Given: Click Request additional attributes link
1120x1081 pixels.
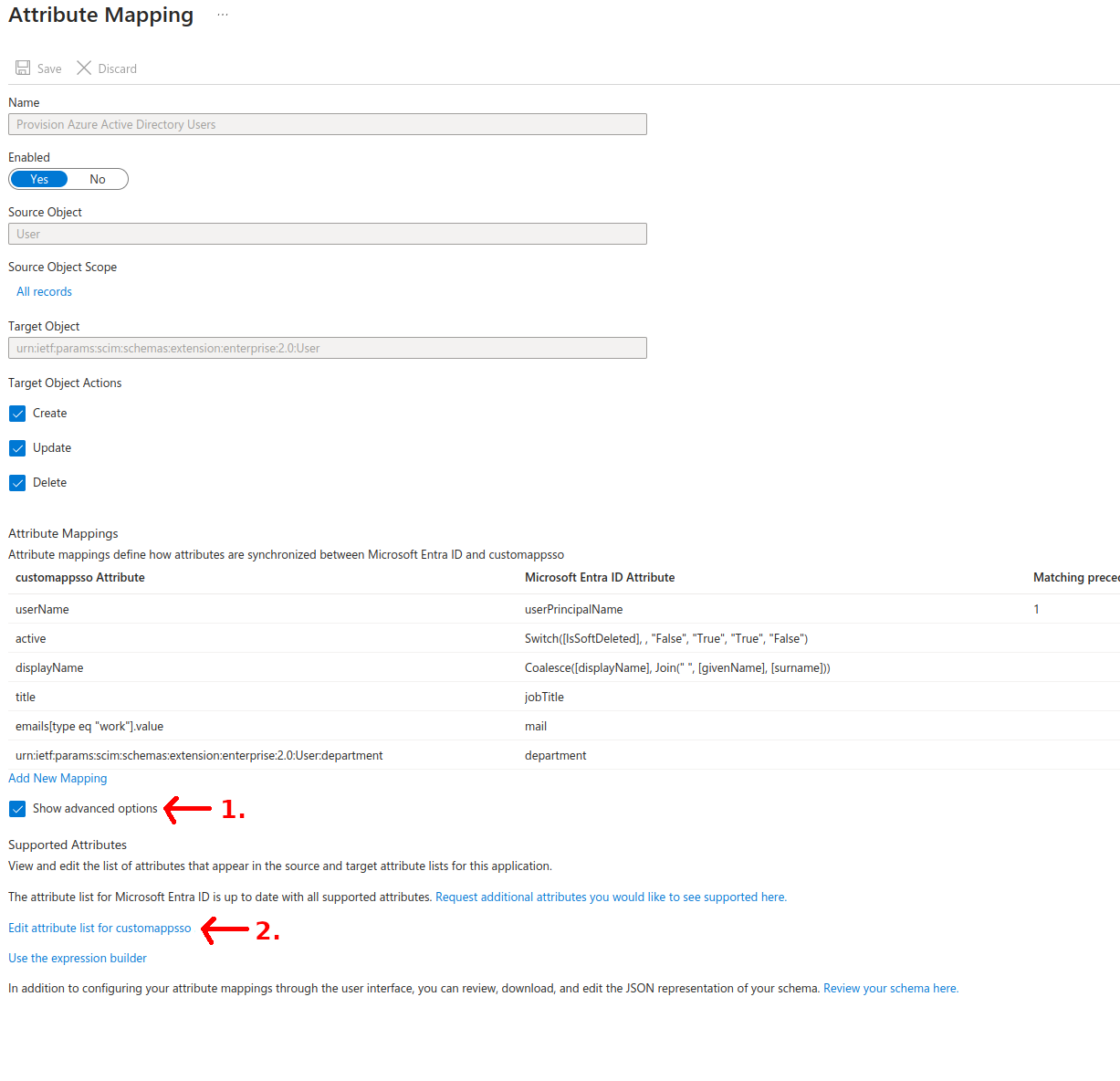Looking at the screenshot, I should (x=611, y=897).
